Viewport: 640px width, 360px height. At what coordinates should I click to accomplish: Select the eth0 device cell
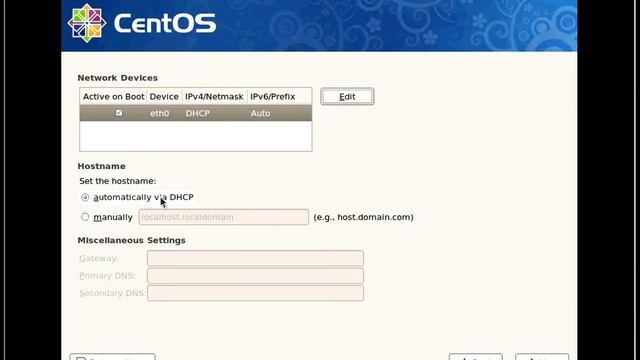tap(160, 113)
